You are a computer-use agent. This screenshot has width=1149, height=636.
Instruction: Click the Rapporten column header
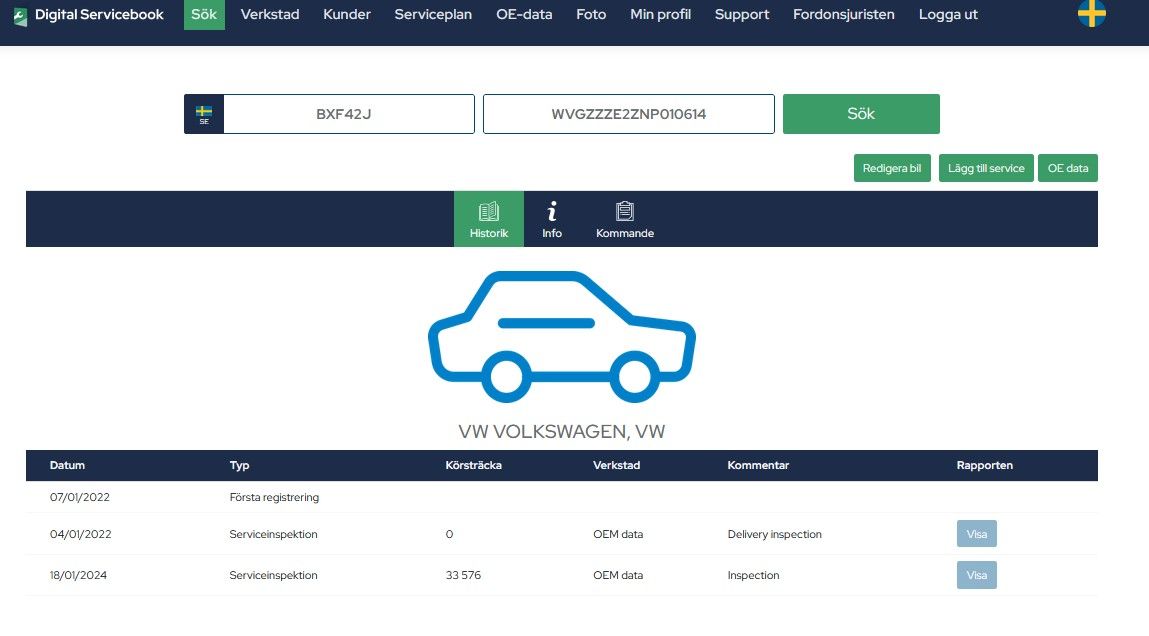point(984,465)
